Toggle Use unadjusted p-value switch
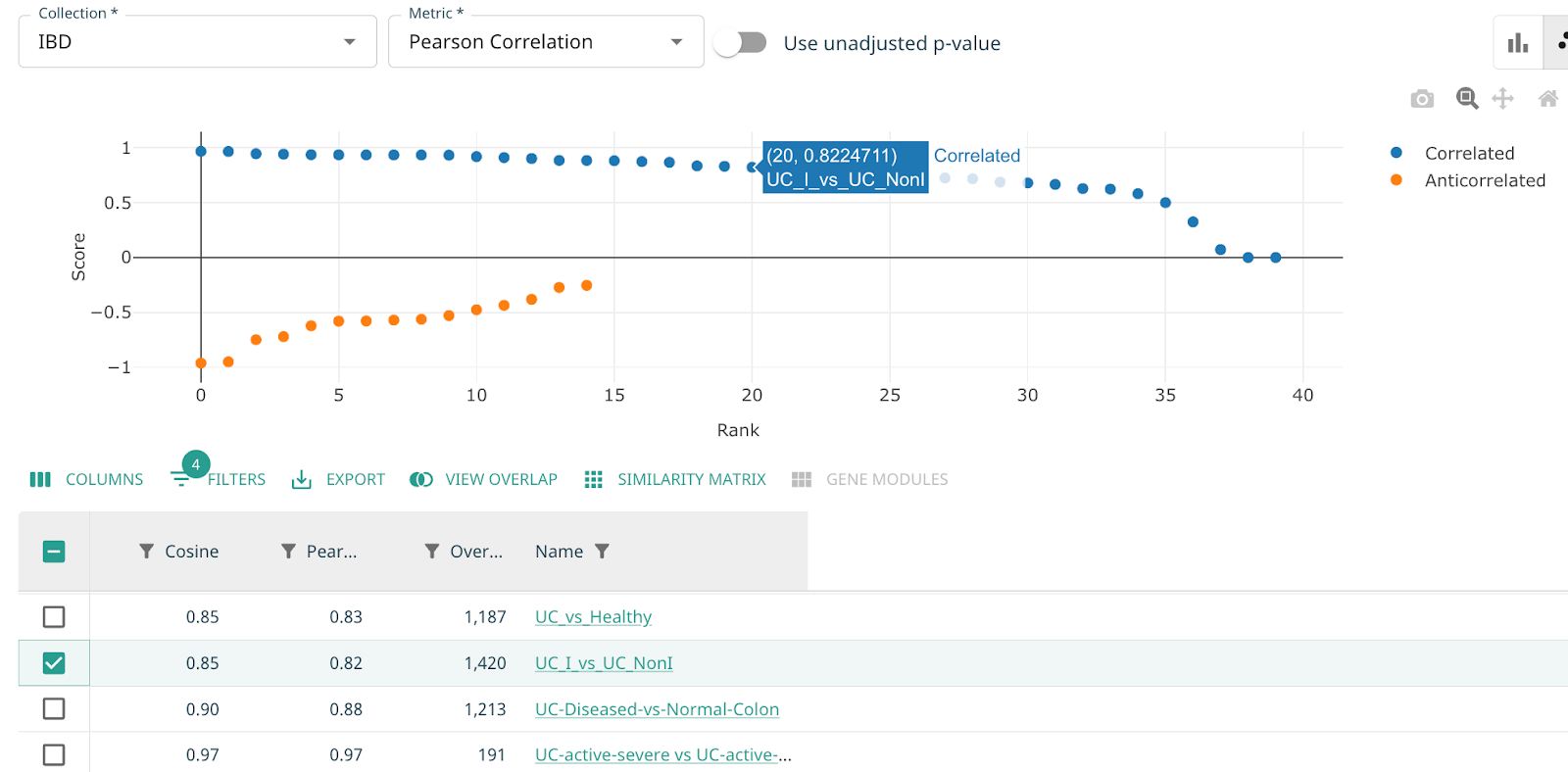Viewport: 1568px width, 772px height. point(741,43)
